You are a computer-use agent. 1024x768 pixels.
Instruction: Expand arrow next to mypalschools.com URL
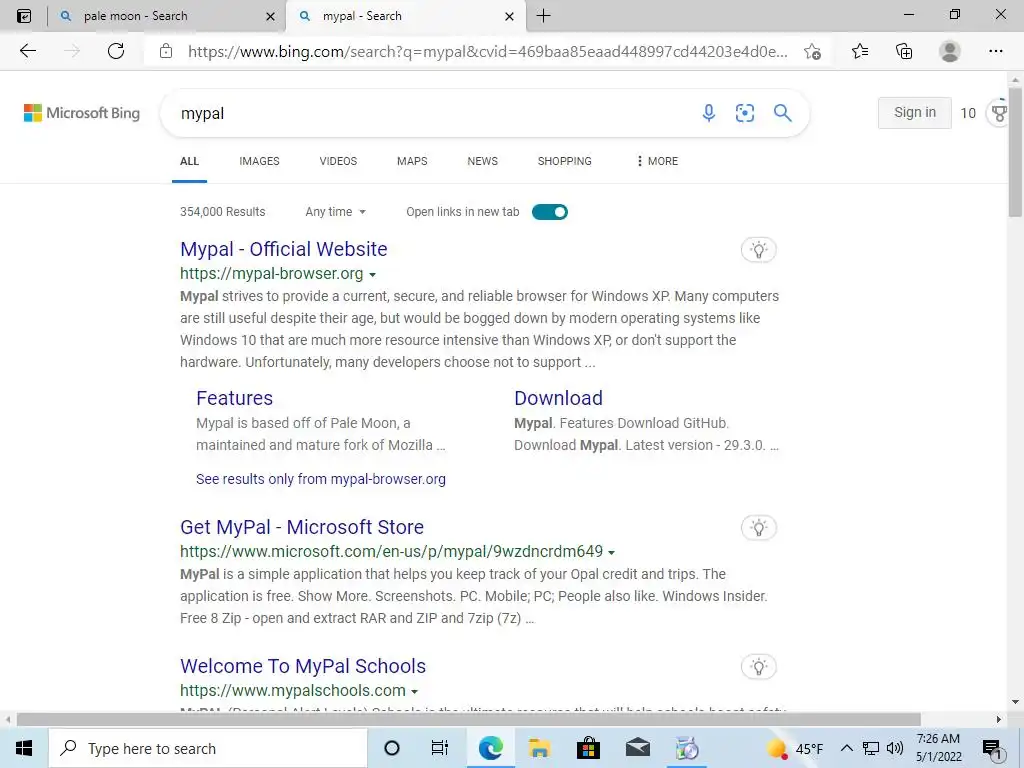414,692
